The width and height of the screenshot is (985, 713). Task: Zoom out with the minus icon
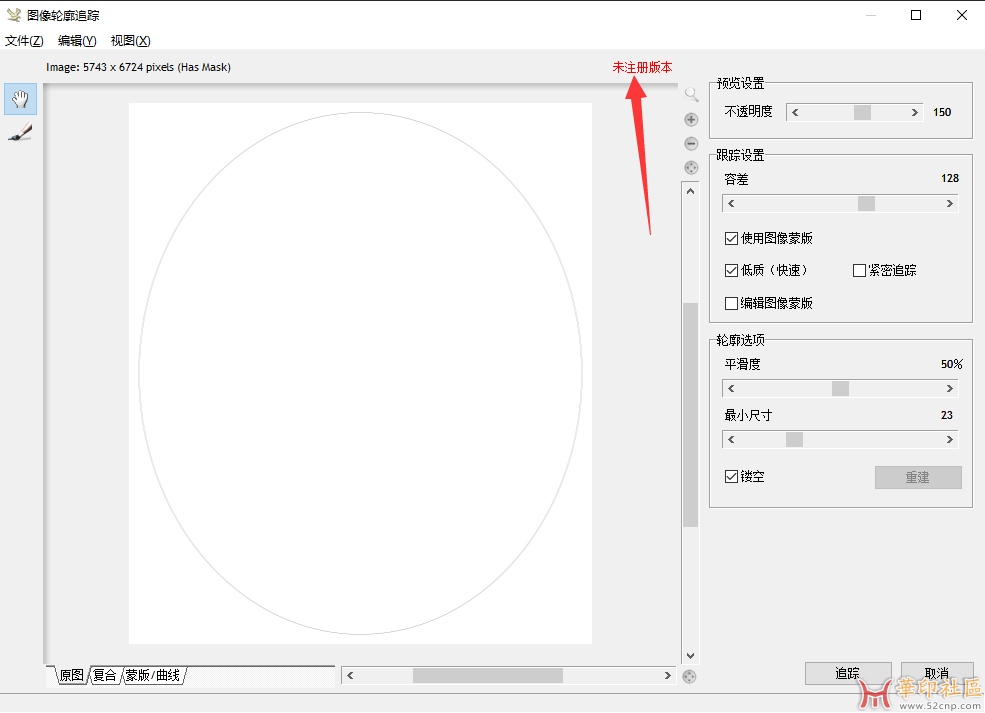pos(691,144)
